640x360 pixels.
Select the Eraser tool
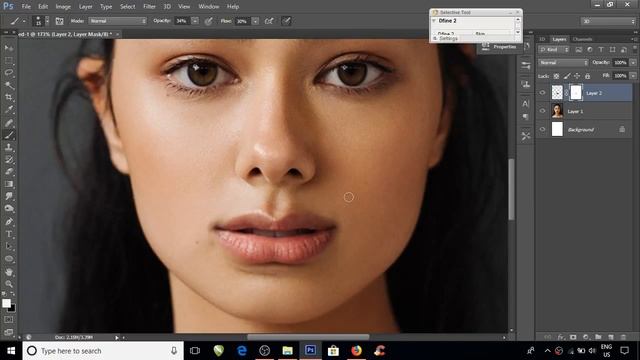click(9, 171)
